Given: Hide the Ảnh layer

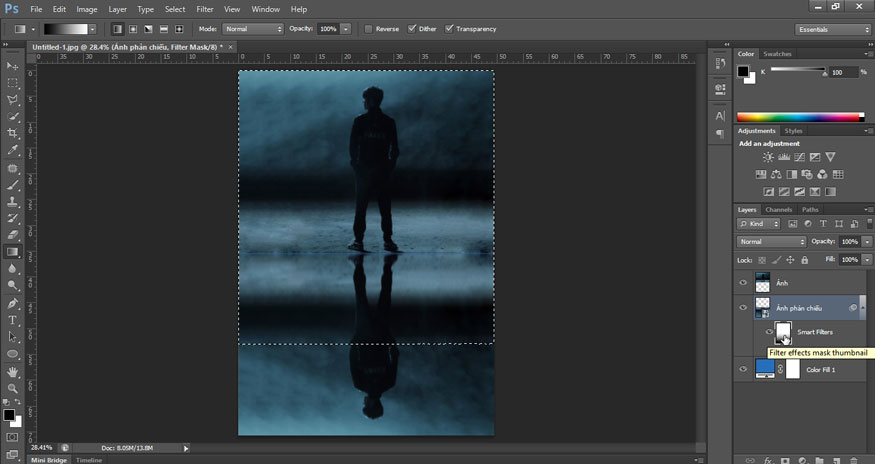Looking at the screenshot, I should (743, 283).
